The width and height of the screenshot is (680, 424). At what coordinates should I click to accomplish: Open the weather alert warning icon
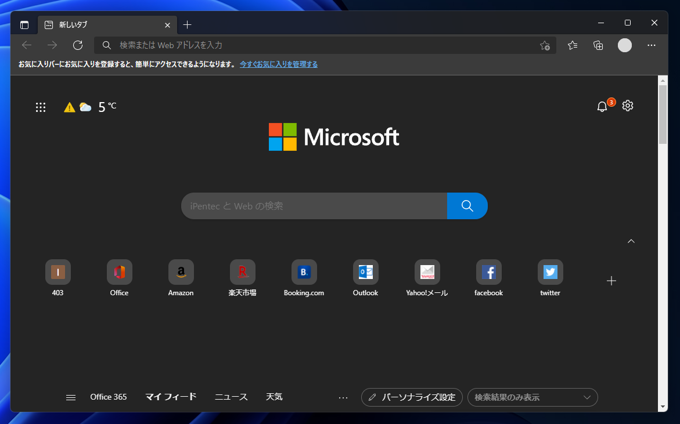(x=69, y=107)
